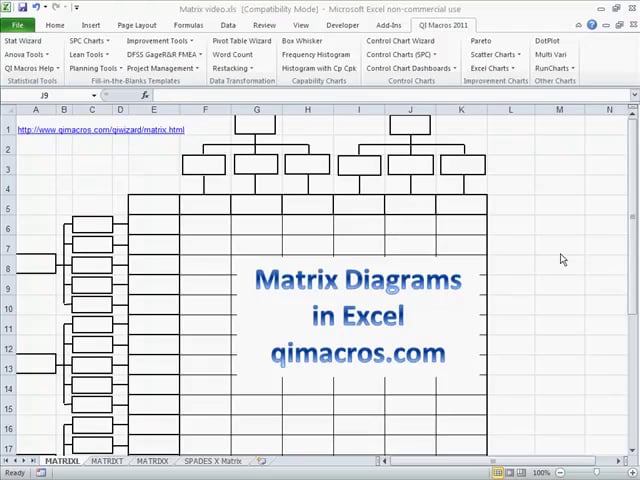
Task: Click Histogram with Cp Cpk button
Action: click(x=319, y=68)
